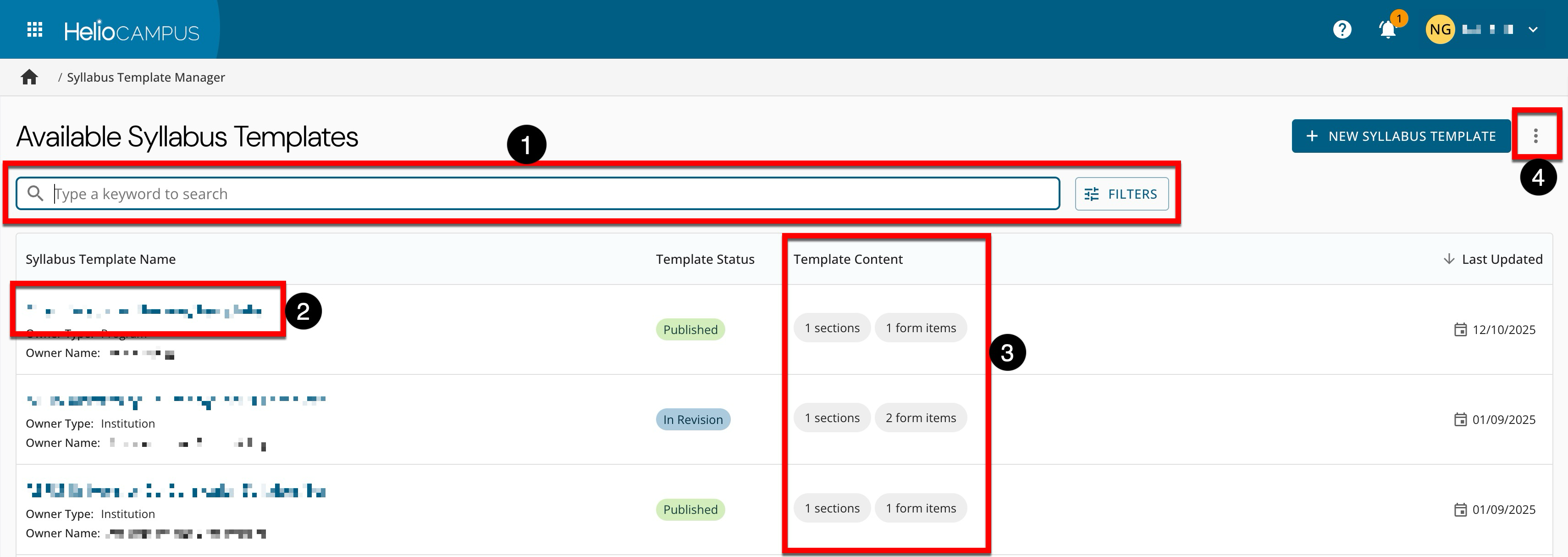Click into the keyword search field
The width and height of the screenshot is (1568, 557).
[548, 194]
